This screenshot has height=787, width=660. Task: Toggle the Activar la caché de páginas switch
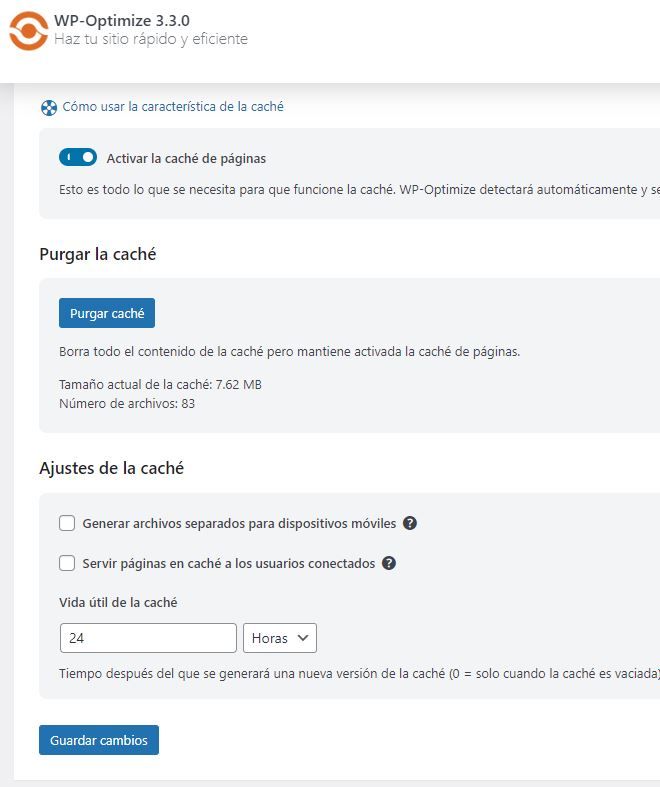tap(78, 157)
